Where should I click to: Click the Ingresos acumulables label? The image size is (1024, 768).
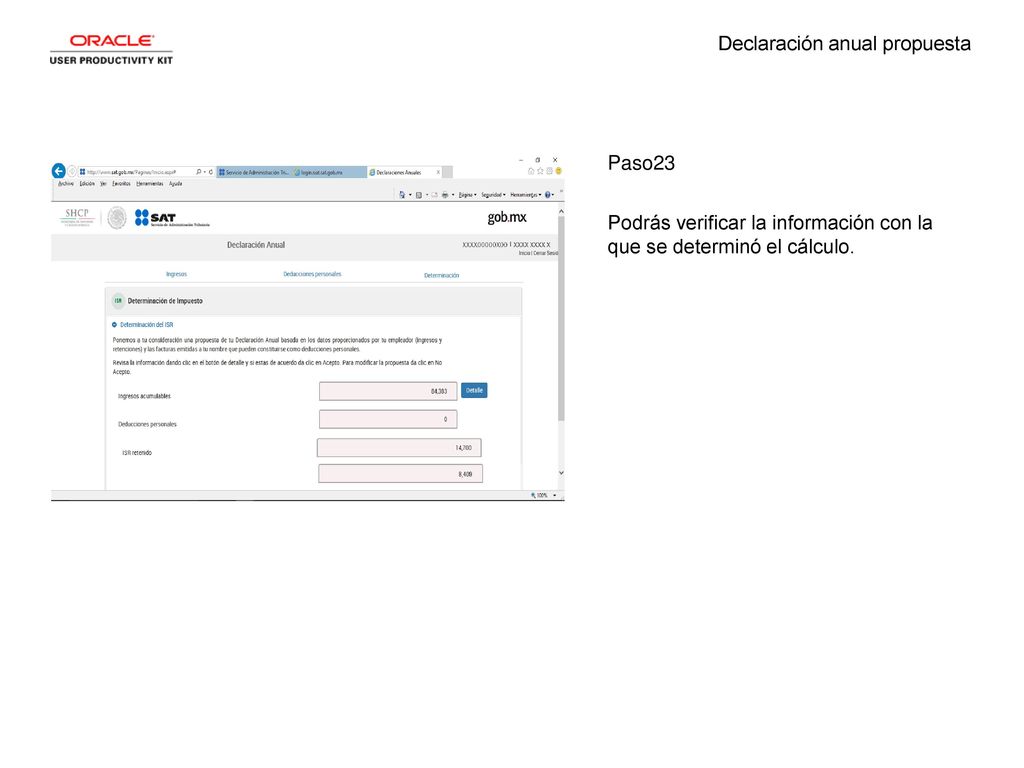click(144, 396)
